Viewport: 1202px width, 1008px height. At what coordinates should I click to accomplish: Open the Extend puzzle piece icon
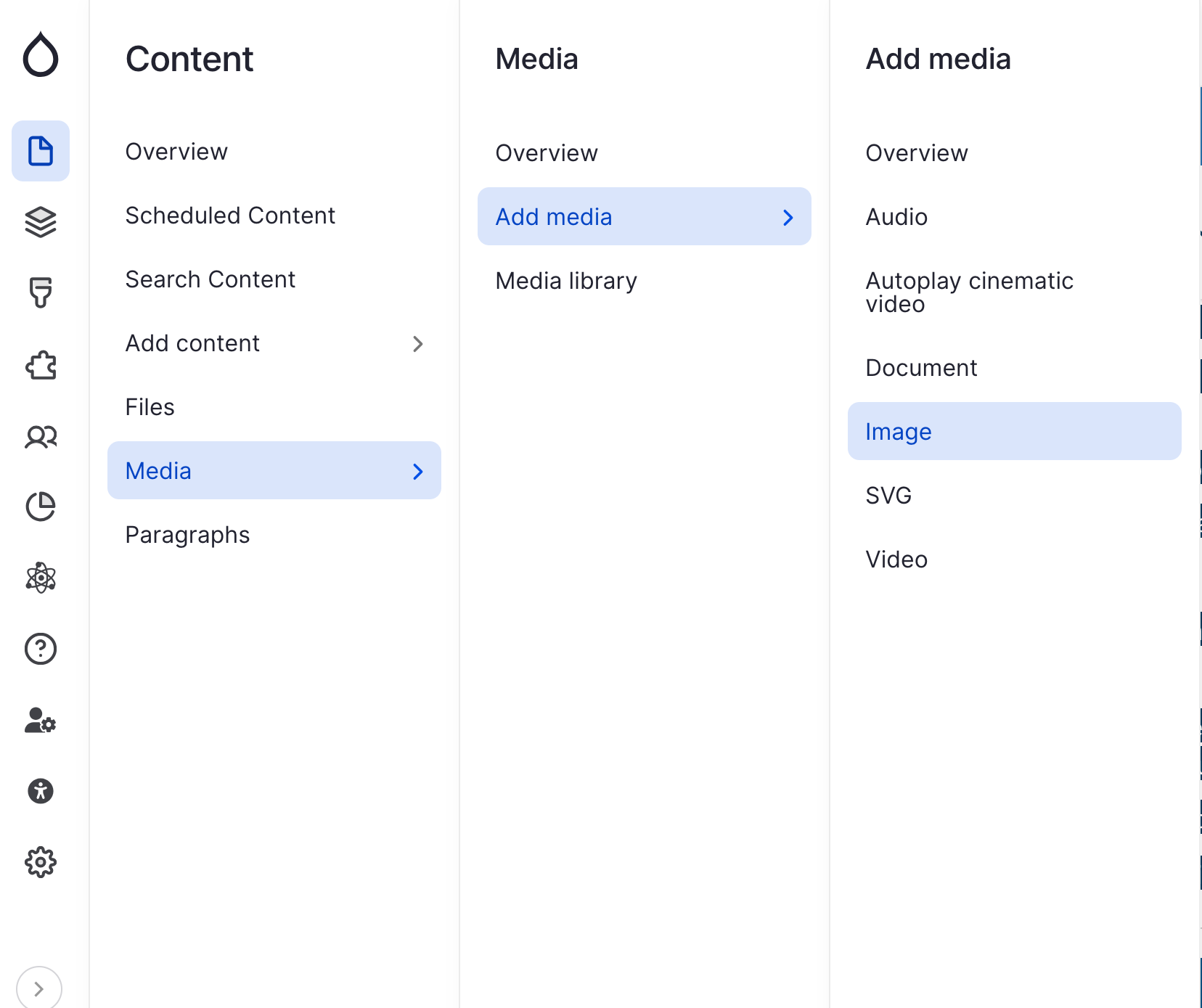(41, 365)
